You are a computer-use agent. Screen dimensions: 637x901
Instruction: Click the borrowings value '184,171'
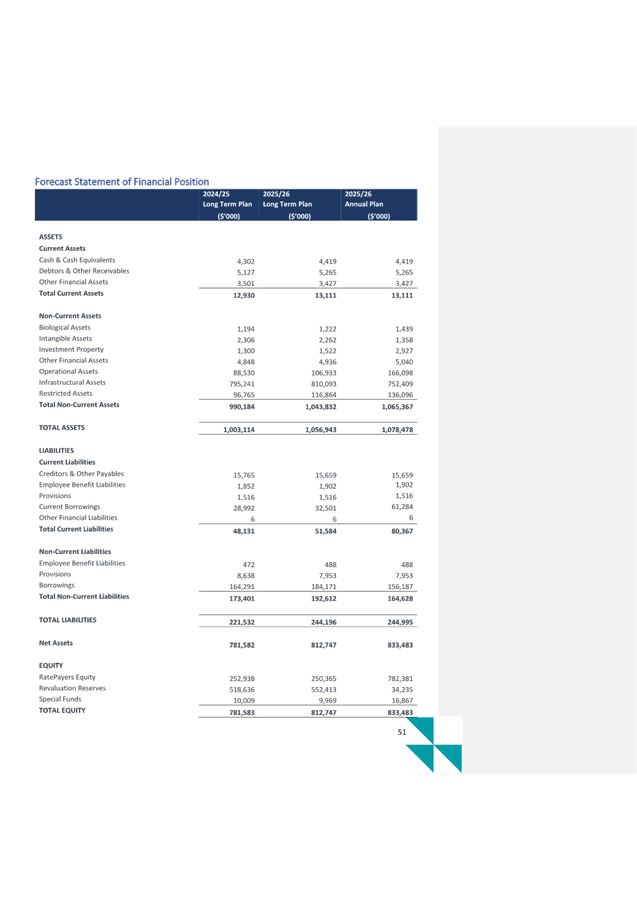[324, 587]
